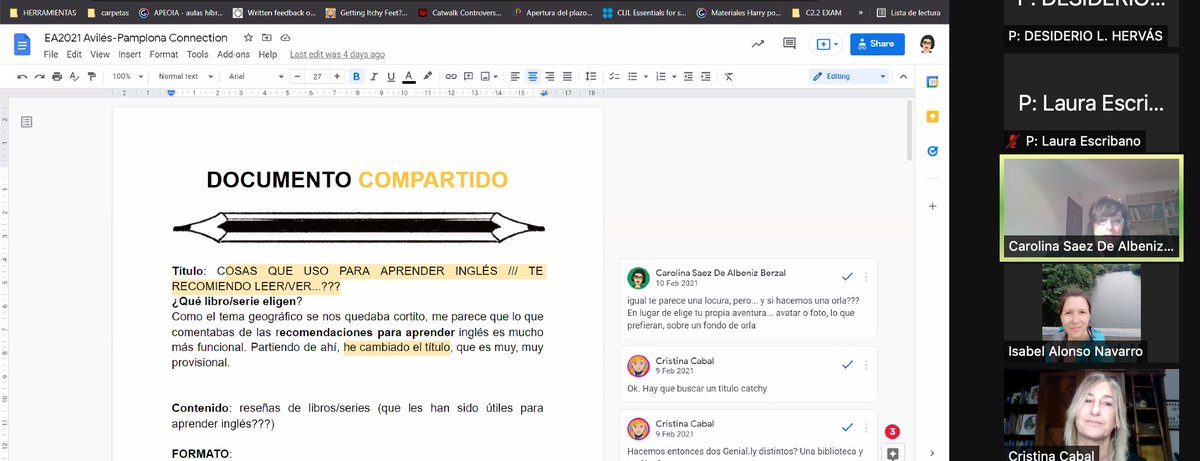Image resolution: width=1200 pixels, height=461 pixels.
Task: Toggle italic formatting
Action: [373, 76]
